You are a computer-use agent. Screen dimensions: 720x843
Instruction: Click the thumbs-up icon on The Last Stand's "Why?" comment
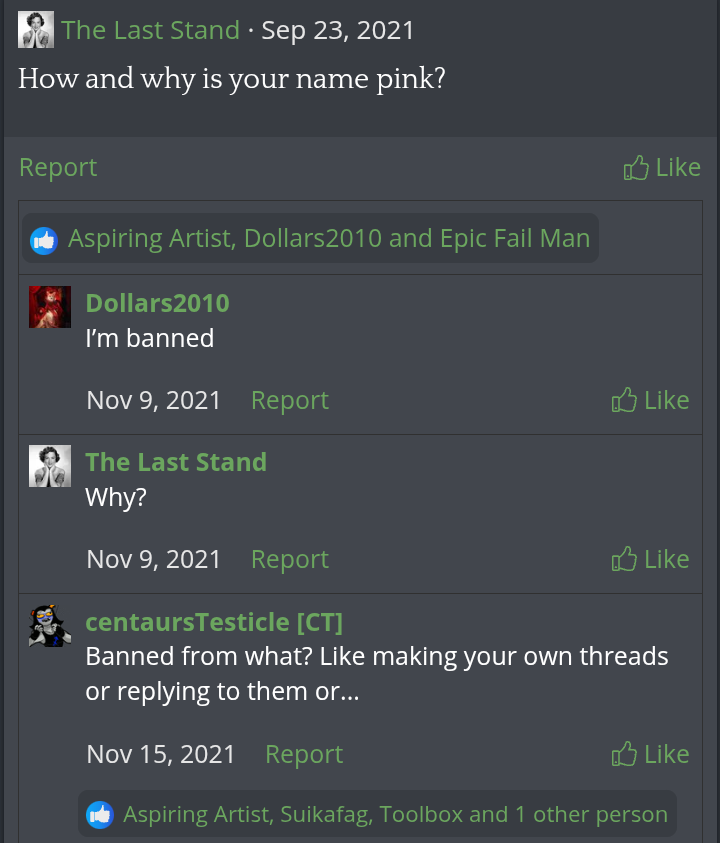click(x=624, y=559)
